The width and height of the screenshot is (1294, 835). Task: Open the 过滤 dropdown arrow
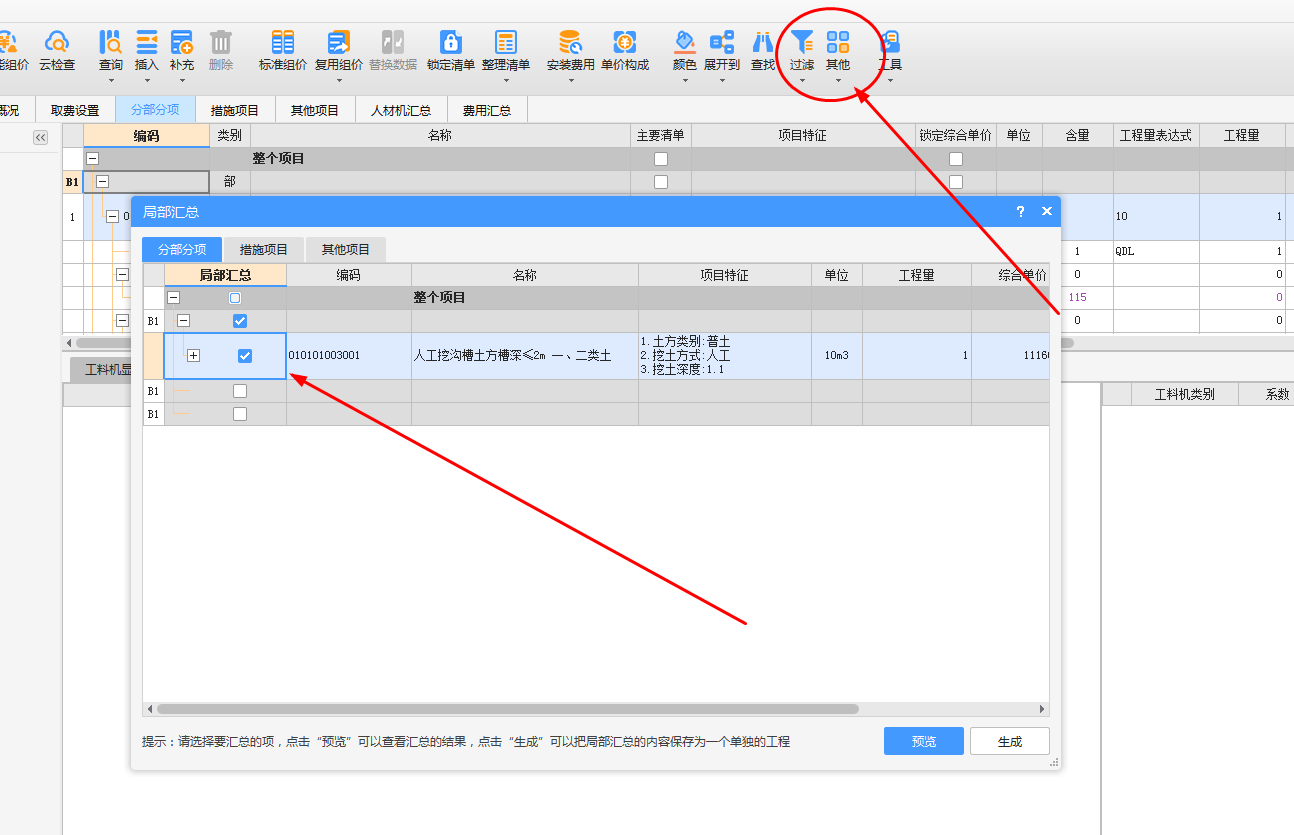point(802,80)
